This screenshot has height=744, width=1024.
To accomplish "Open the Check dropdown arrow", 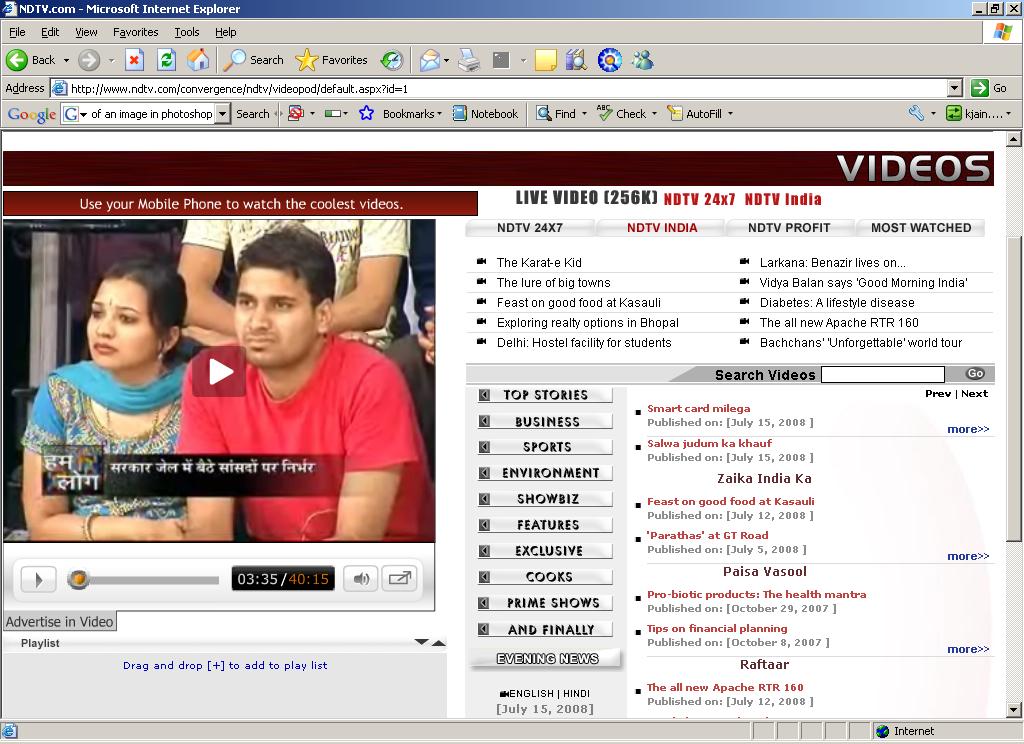I will point(654,114).
